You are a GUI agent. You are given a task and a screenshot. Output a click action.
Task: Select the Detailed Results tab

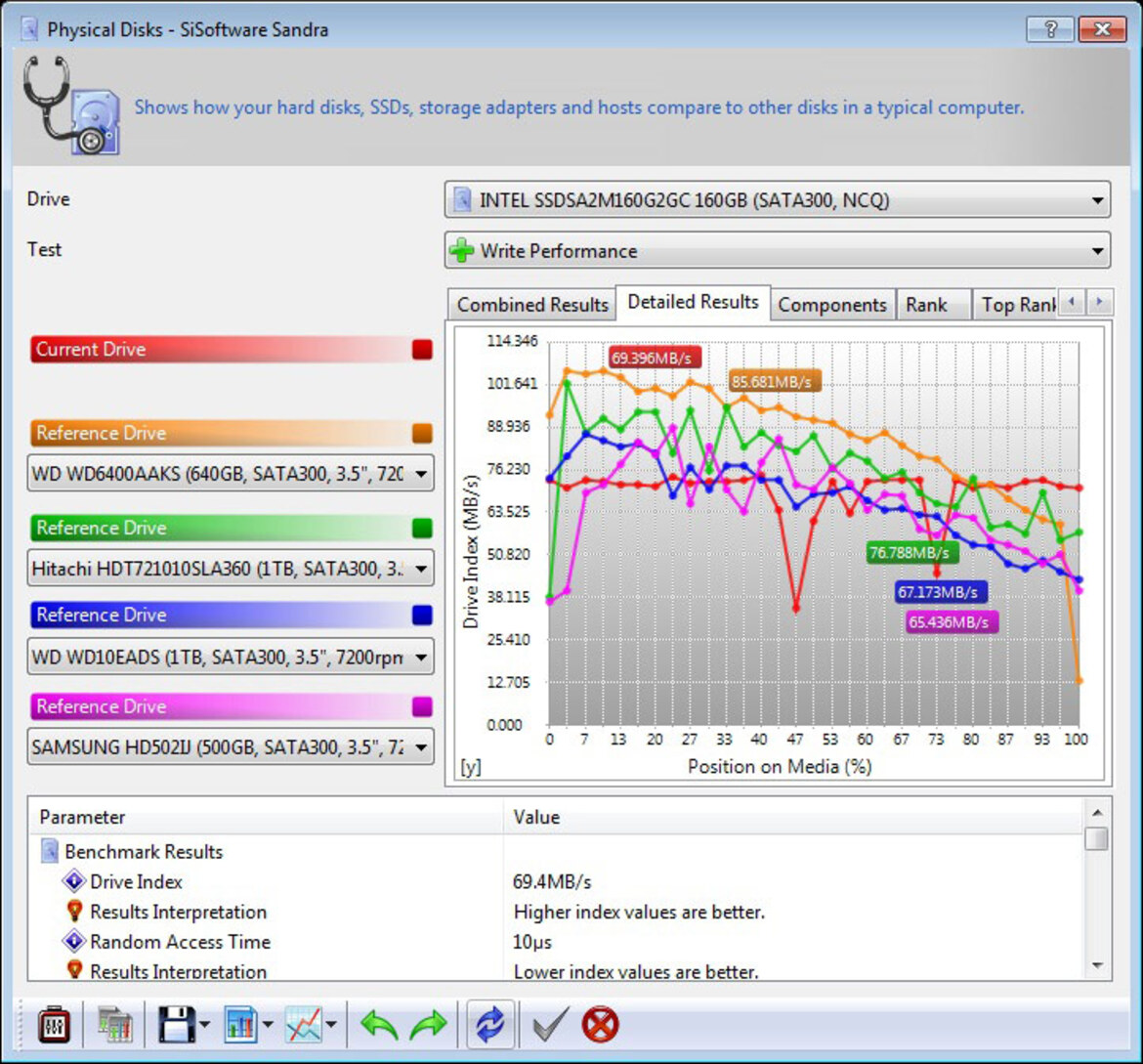point(694,302)
